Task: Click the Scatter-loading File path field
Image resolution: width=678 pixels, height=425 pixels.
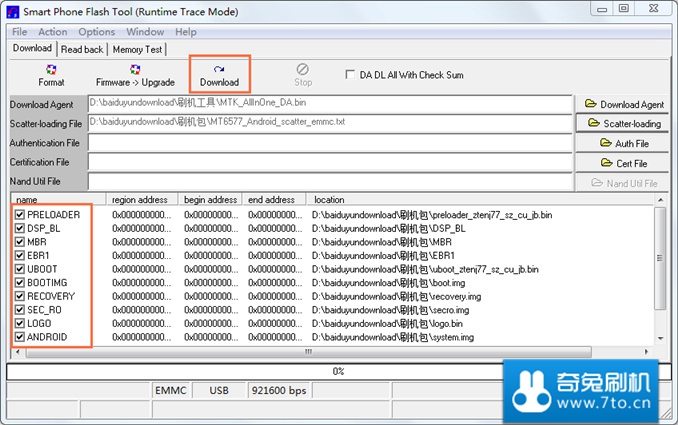Action: pyautogui.click(x=330, y=123)
